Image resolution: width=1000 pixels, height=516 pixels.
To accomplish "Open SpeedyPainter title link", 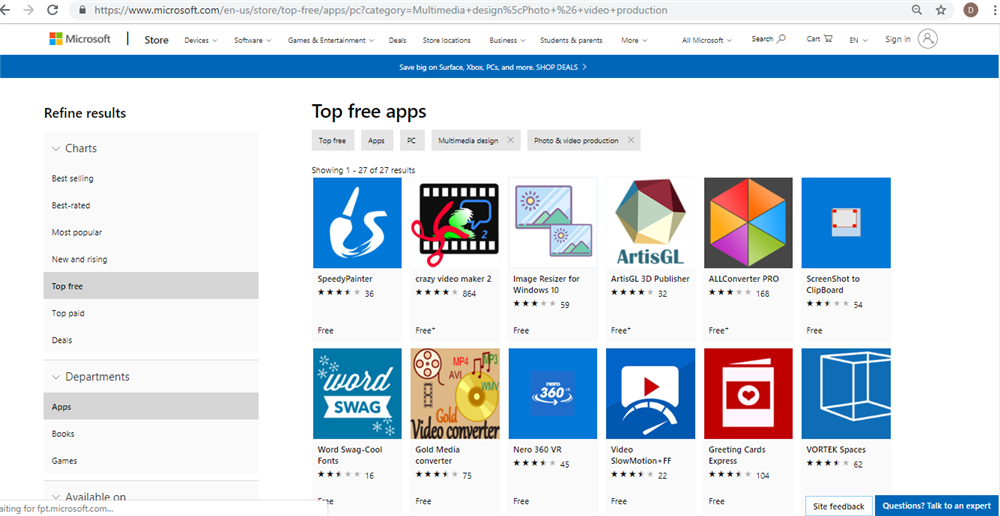I will tap(345, 279).
